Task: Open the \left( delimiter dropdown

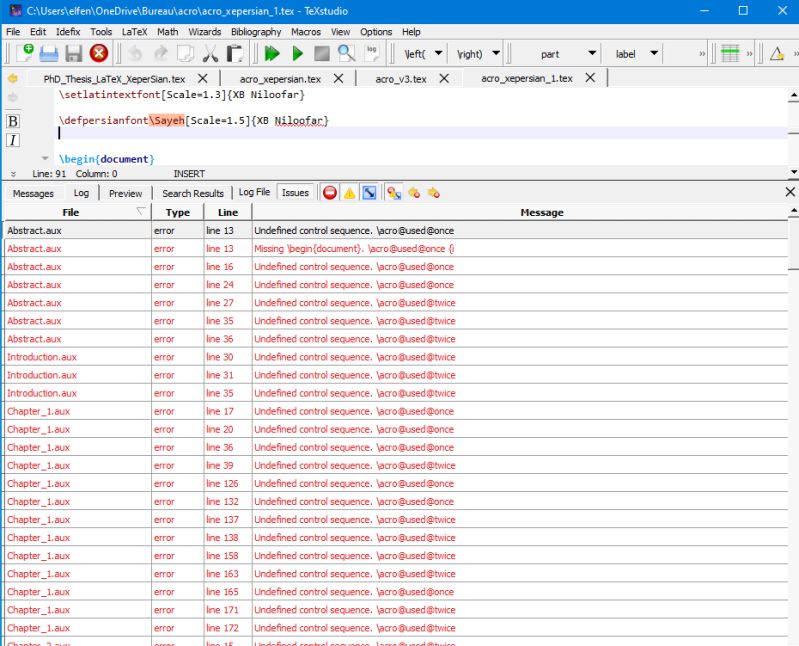Action: click(x=438, y=53)
